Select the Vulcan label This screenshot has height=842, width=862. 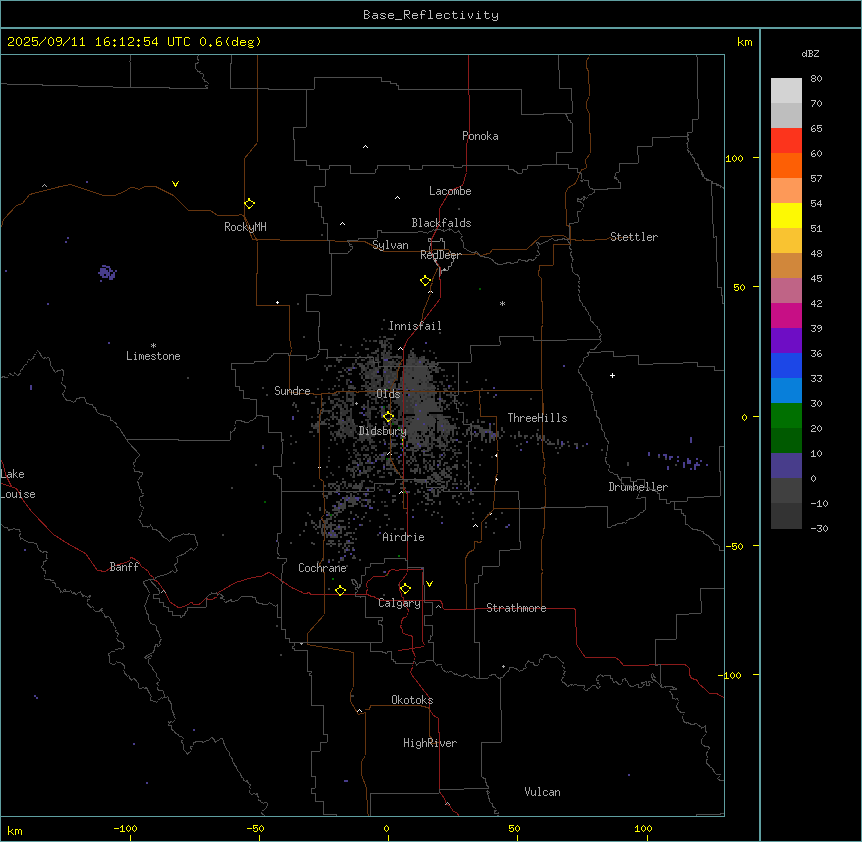point(542,792)
